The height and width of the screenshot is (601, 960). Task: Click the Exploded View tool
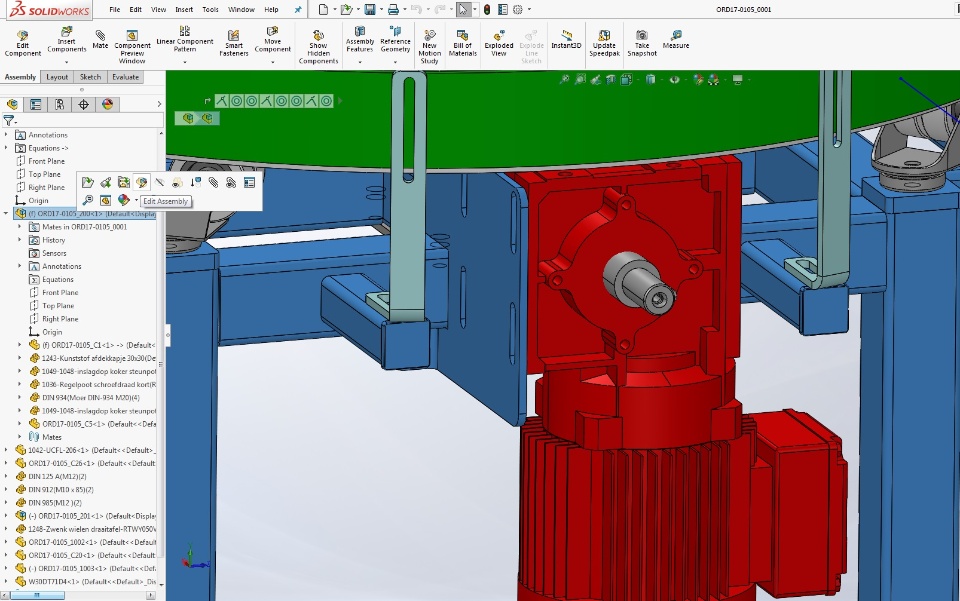498,43
